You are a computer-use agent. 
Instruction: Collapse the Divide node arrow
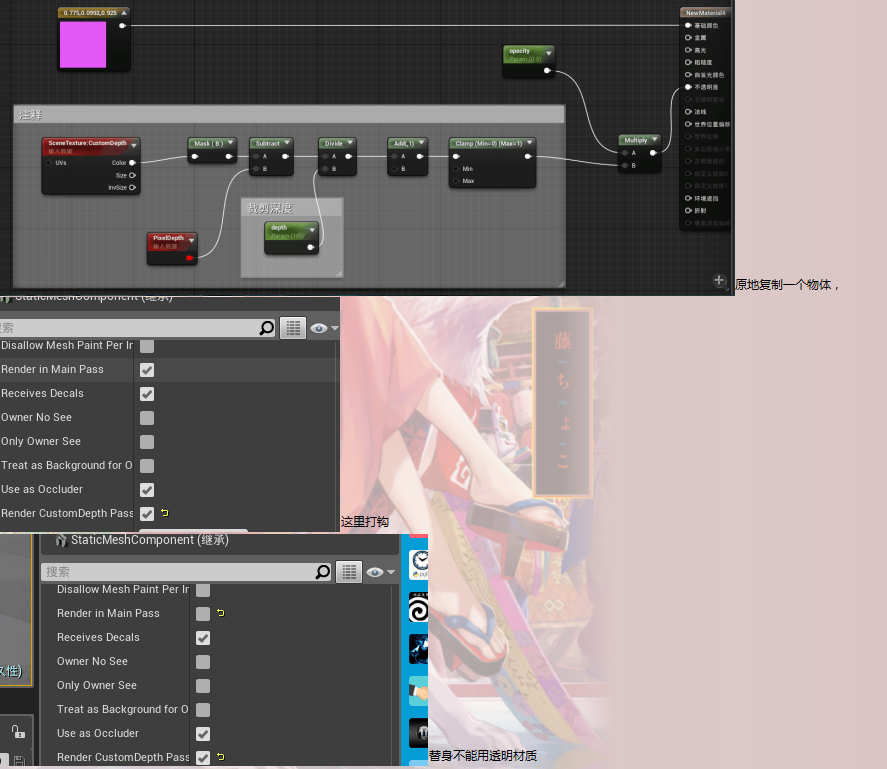(350, 143)
